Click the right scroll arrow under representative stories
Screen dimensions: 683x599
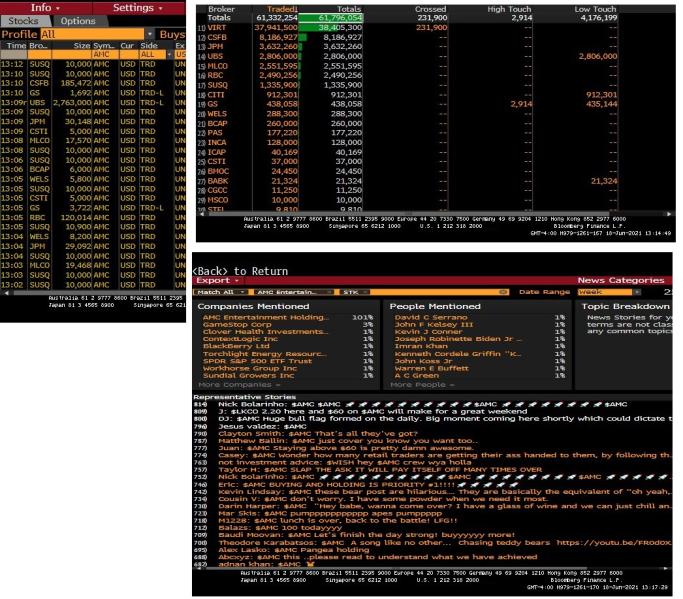coord(667,569)
